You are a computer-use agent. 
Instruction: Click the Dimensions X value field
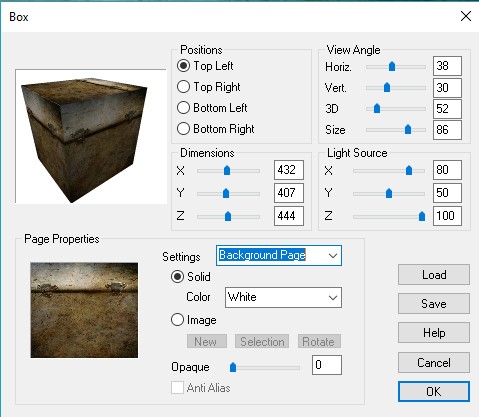(289, 170)
